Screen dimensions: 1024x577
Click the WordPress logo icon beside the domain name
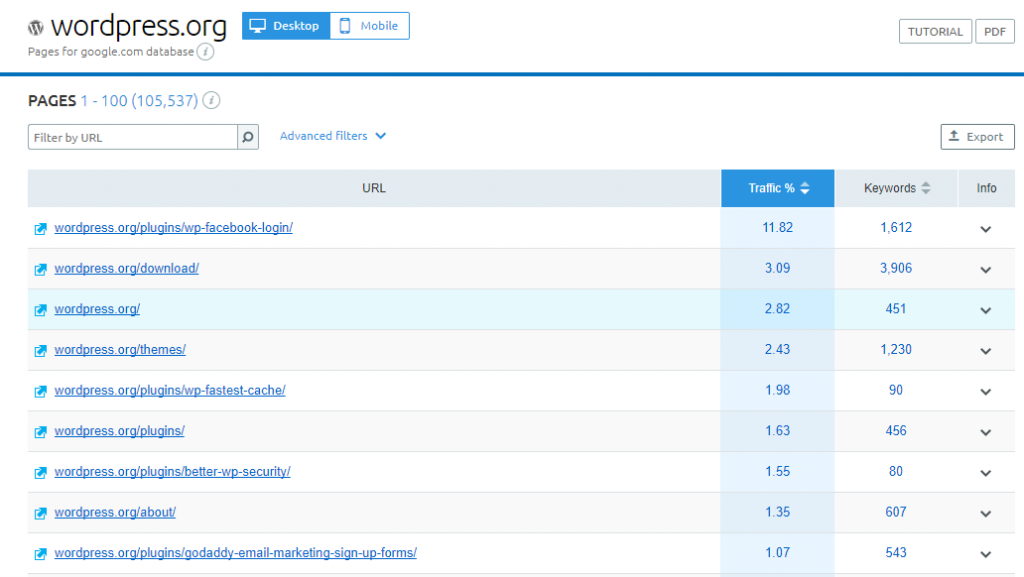click(x=36, y=27)
